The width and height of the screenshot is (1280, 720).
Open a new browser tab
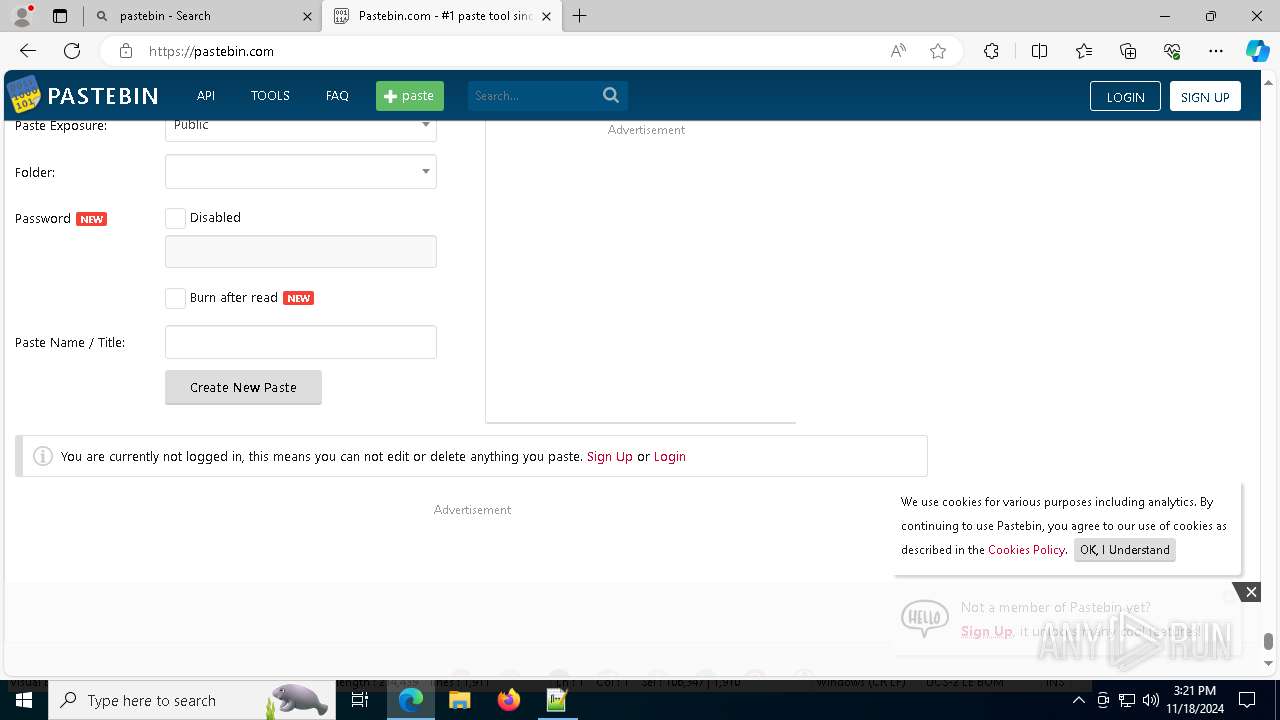[579, 16]
